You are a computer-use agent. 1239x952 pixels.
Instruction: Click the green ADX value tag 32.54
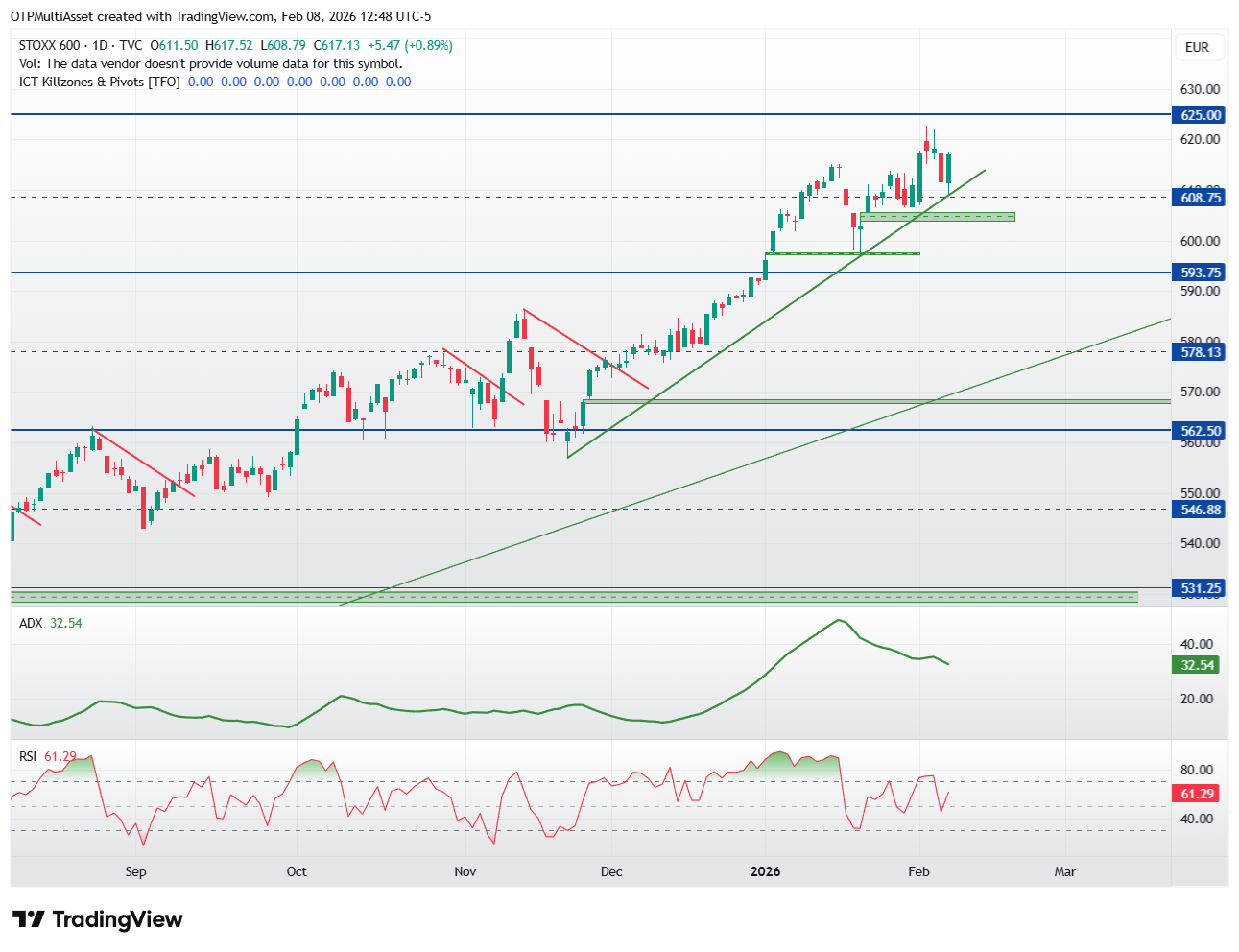(1197, 665)
